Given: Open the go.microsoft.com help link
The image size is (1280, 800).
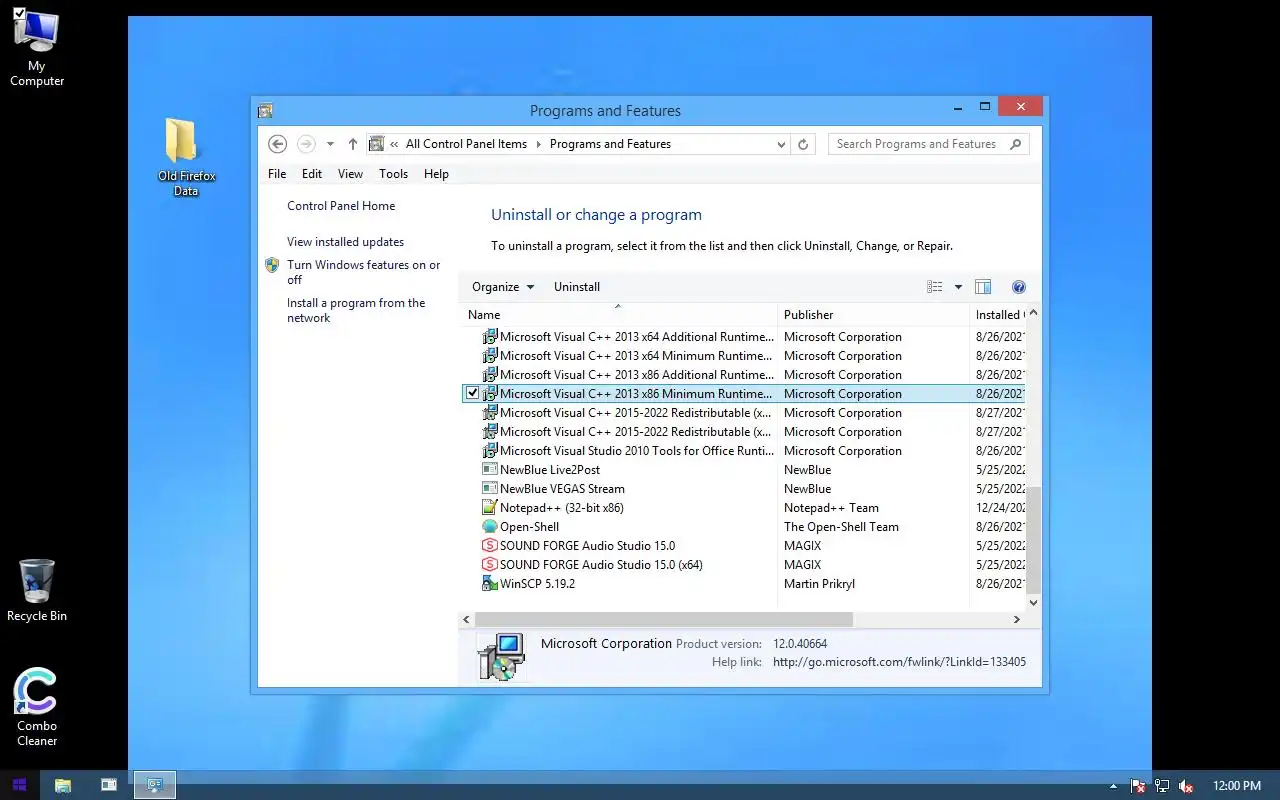Looking at the screenshot, I should (899, 662).
